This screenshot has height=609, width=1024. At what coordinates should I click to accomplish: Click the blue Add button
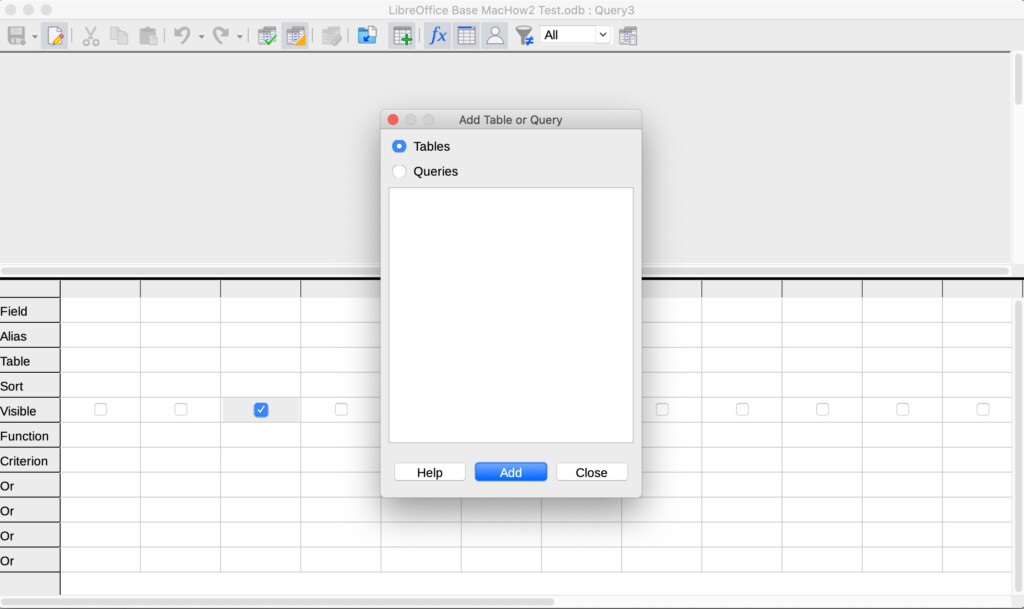tap(511, 472)
